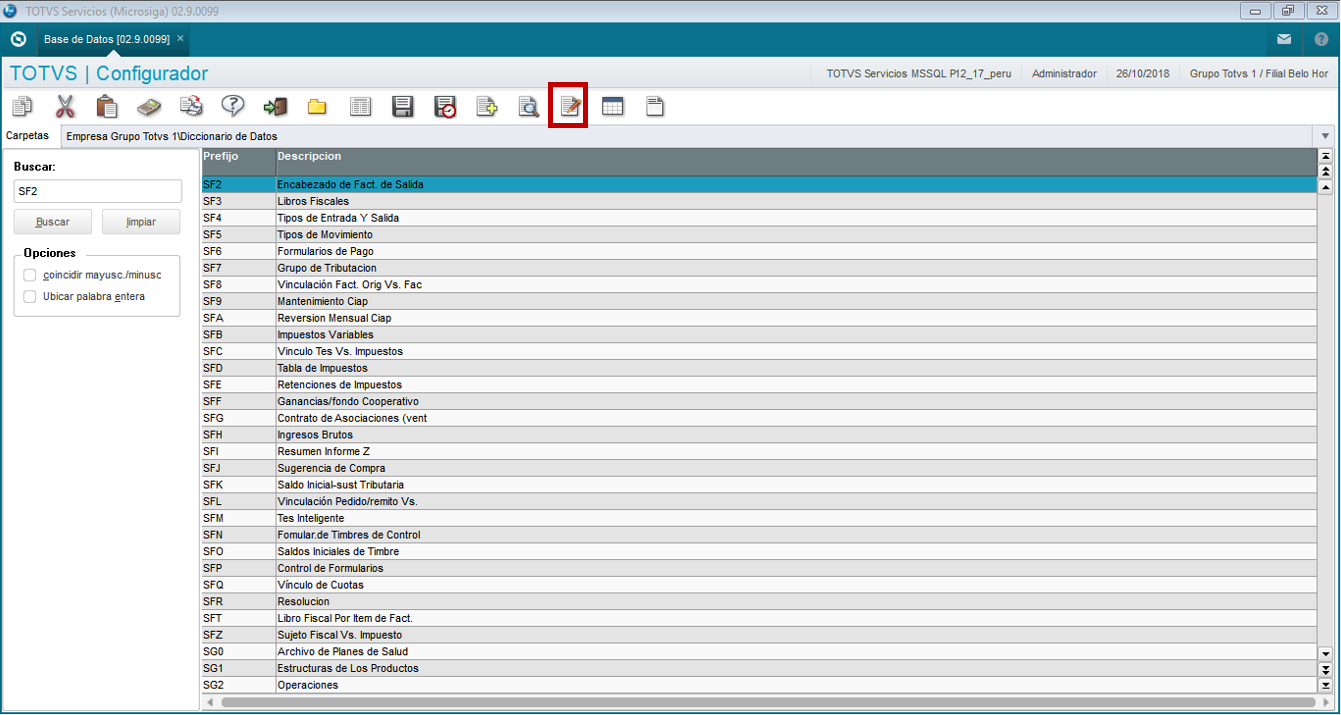Click the yellow folder icon
The width and height of the screenshot is (1341, 715).
click(317, 107)
